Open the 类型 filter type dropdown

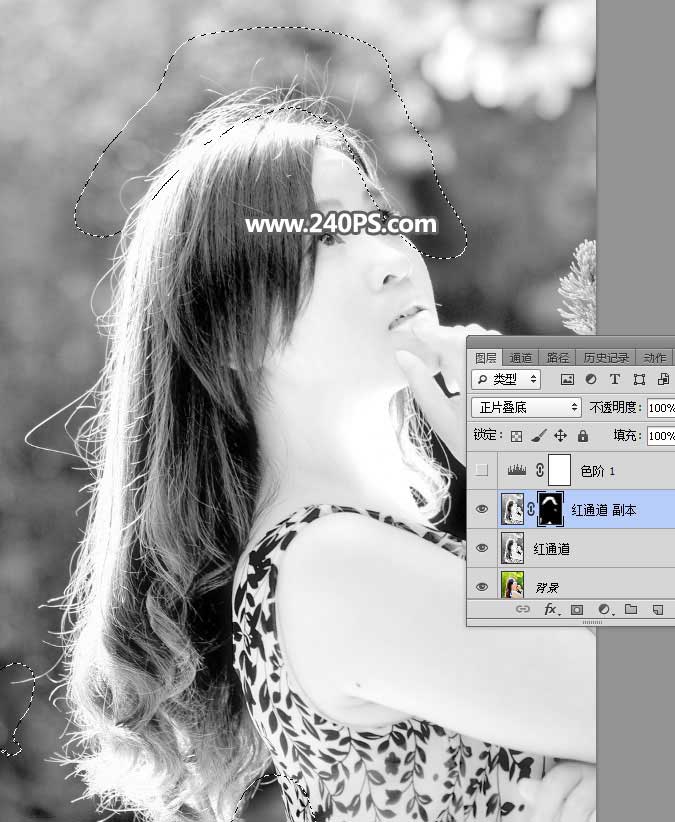(506, 380)
